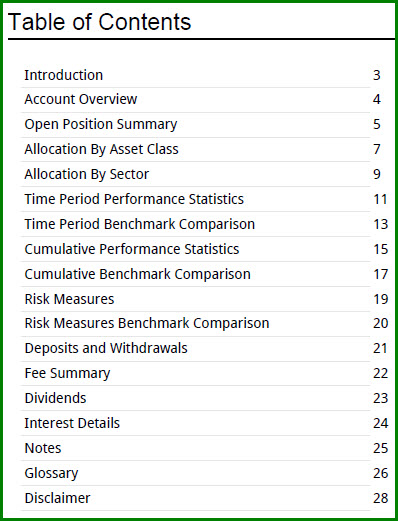This screenshot has width=398, height=521.
Task: Select the Dividends entry
Action: pos(55,398)
